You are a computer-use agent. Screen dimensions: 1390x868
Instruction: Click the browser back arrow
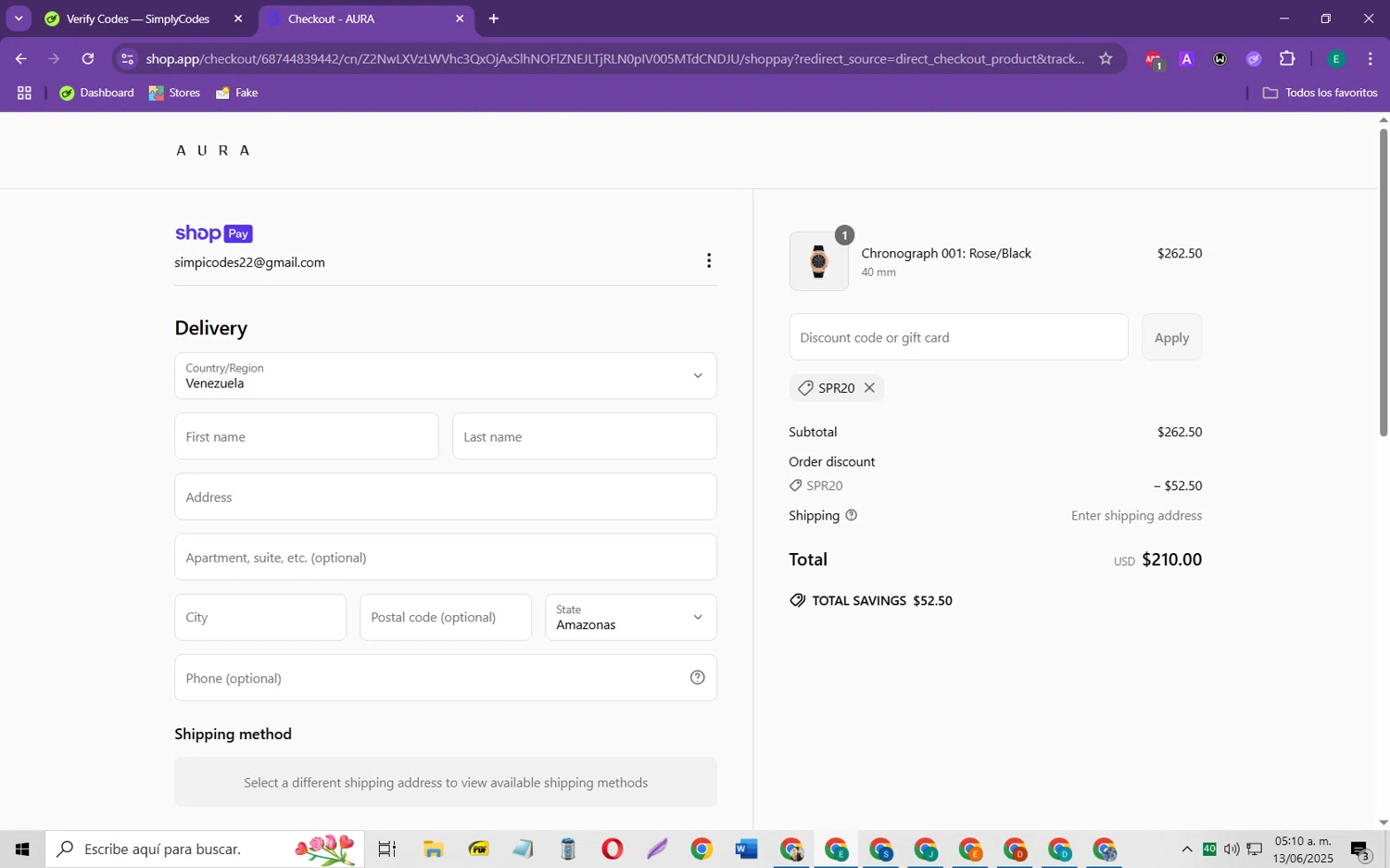click(x=20, y=58)
